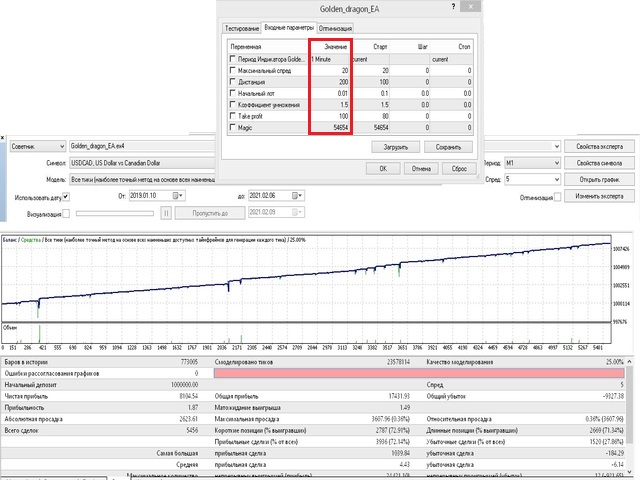Tick the Take profit checkbox
Viewport: 640px width, 480px height.
pos(233,116)
